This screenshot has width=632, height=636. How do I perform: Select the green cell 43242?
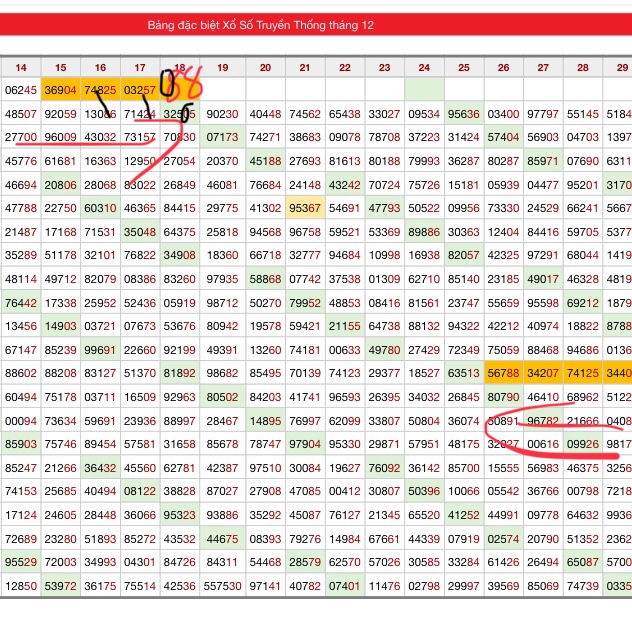344,185
